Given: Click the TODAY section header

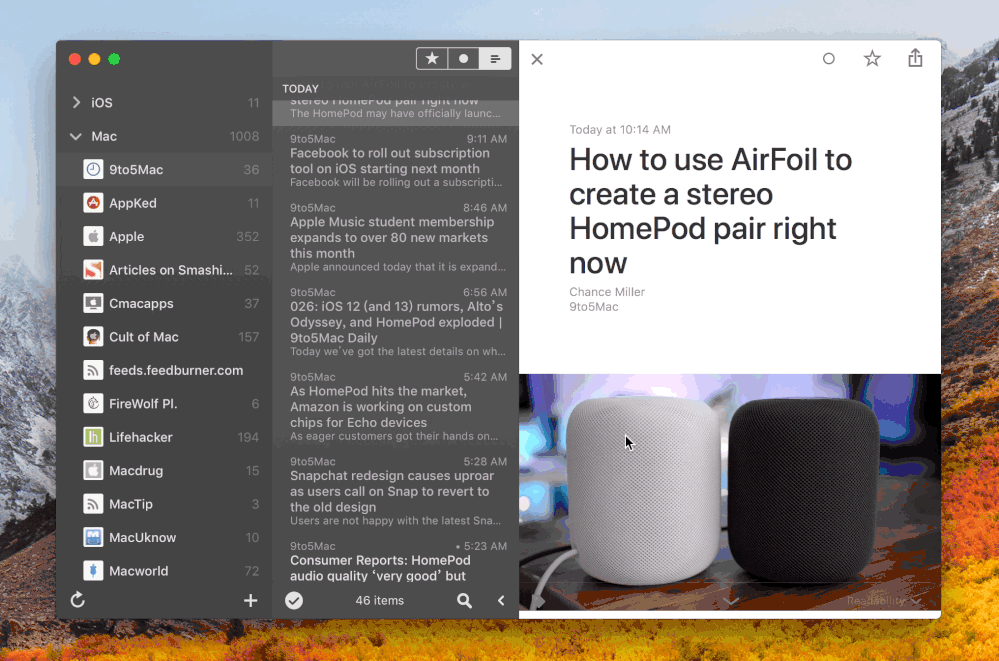Looking at the screenshot, I should 301,89.
